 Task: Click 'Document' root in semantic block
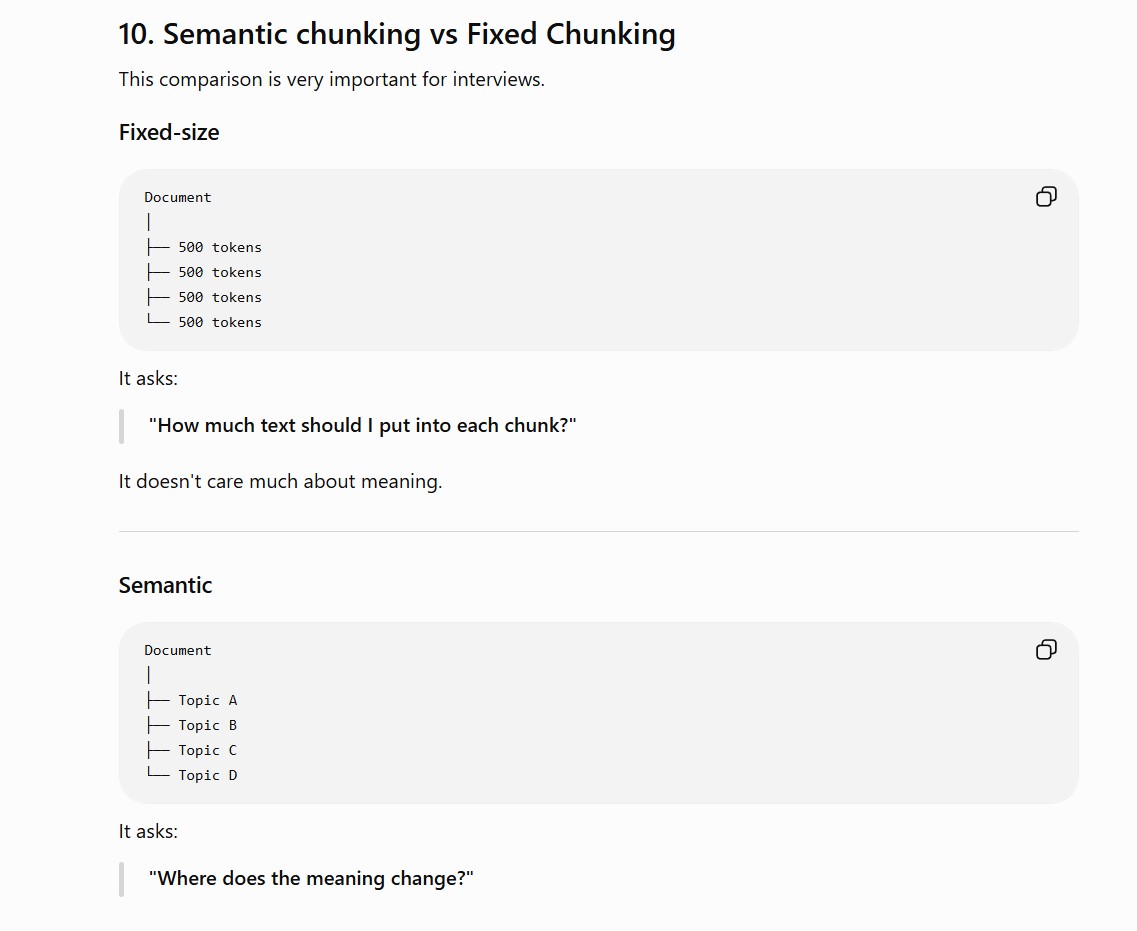tap(178, 650)
